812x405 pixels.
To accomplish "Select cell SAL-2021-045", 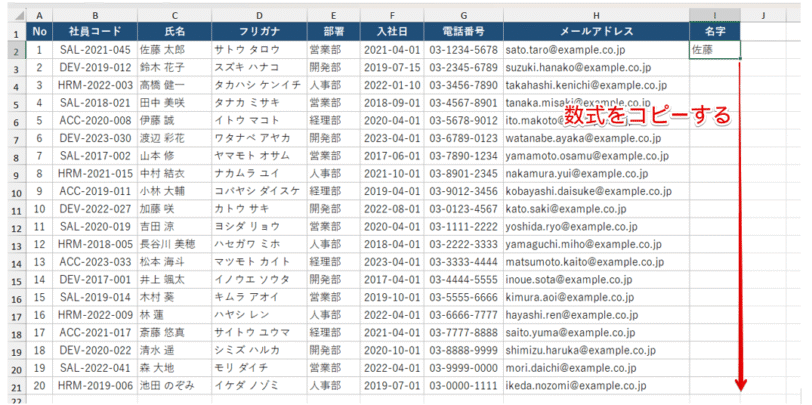I will coord(95,50).
